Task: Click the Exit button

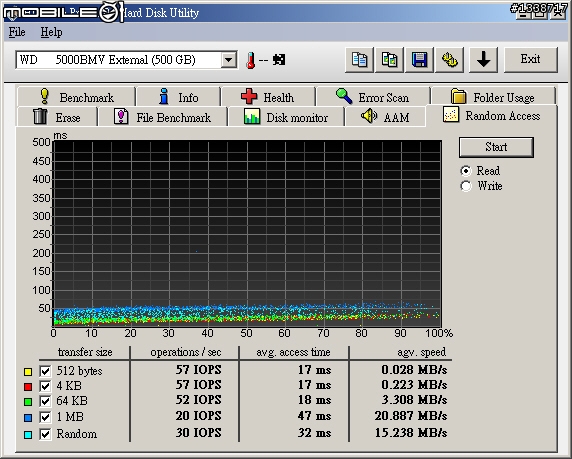Action: coord(531,59)
